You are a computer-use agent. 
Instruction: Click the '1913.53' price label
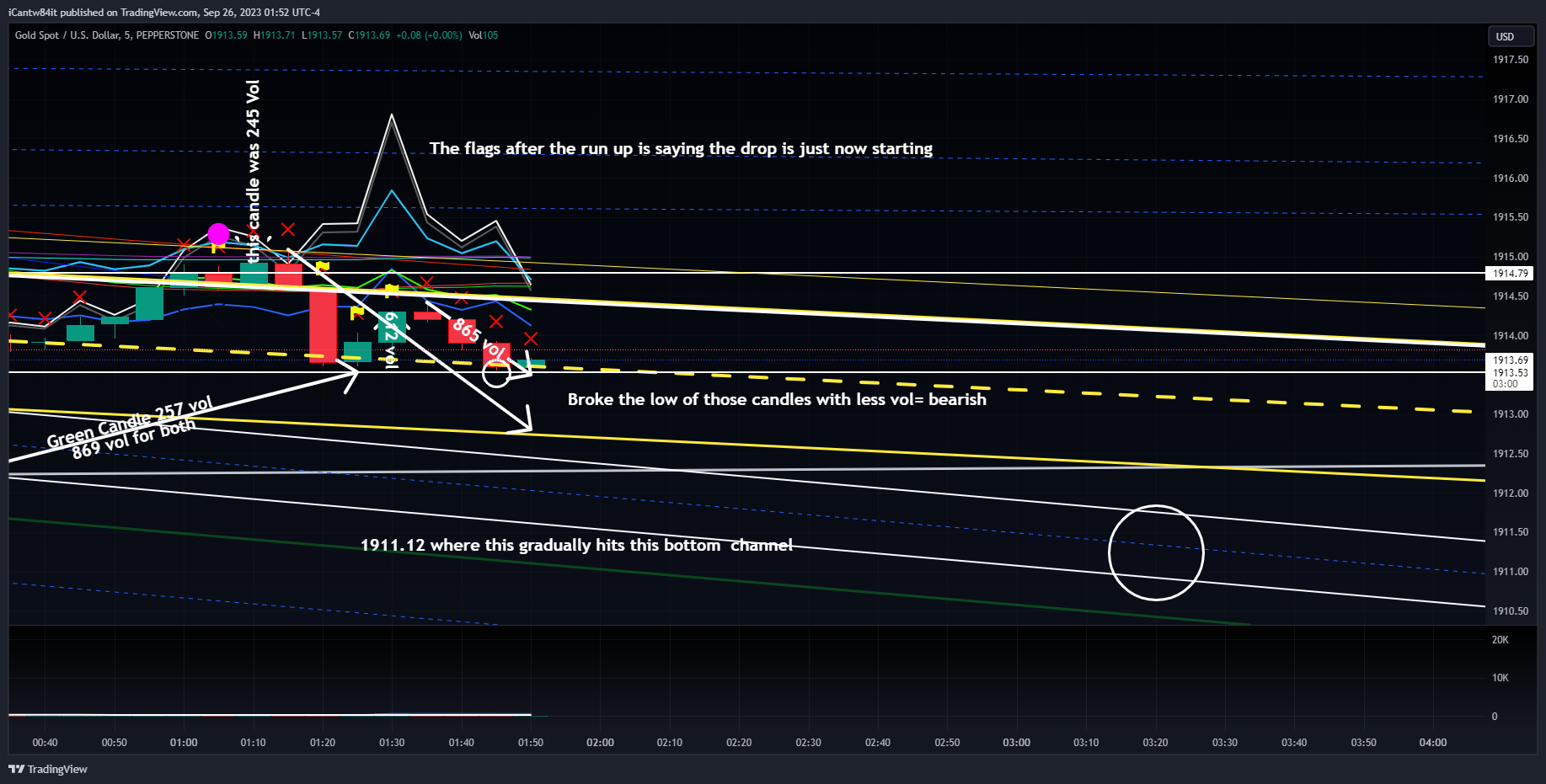coord(1510,373)
